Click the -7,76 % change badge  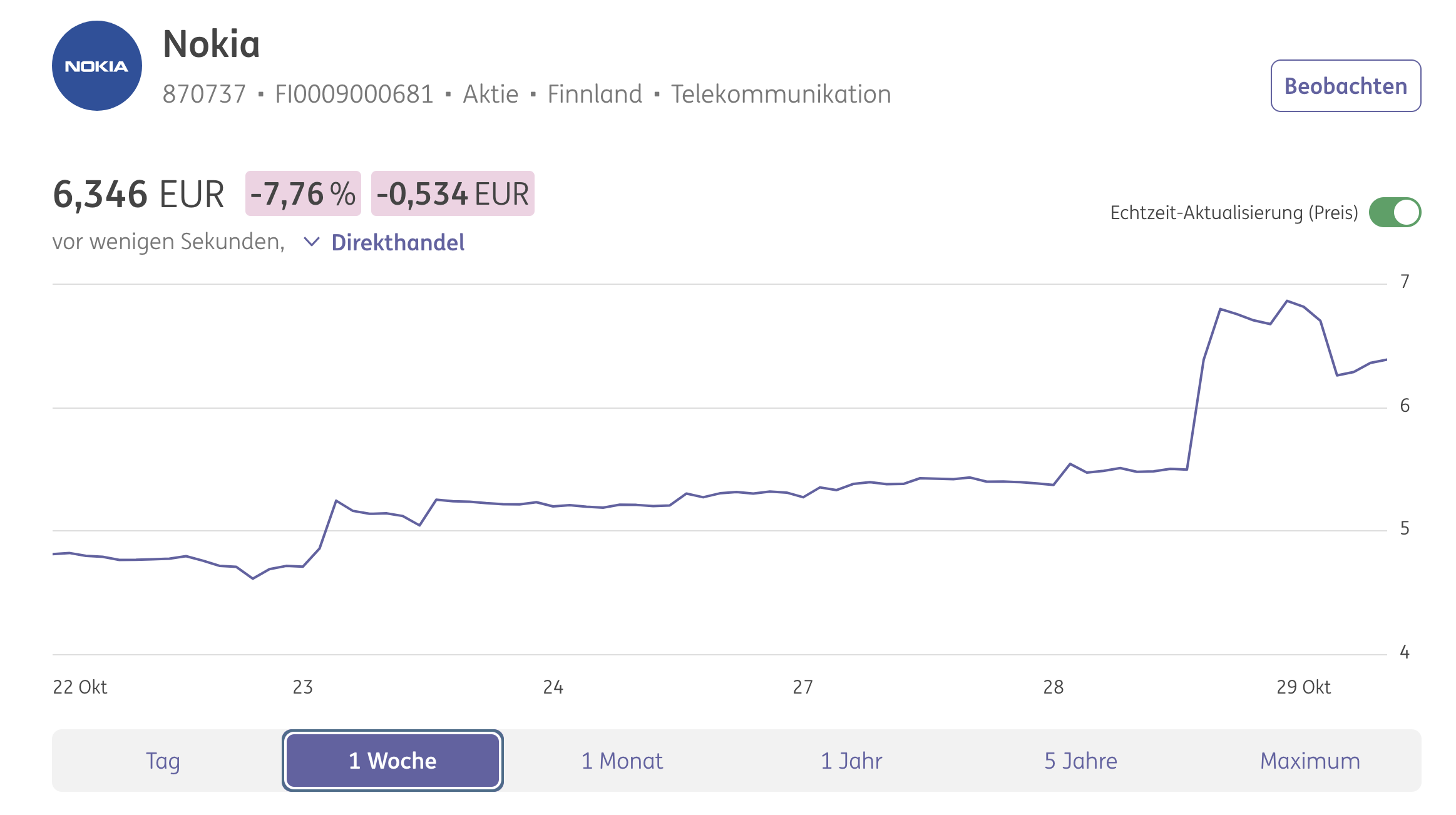point(303,193)
